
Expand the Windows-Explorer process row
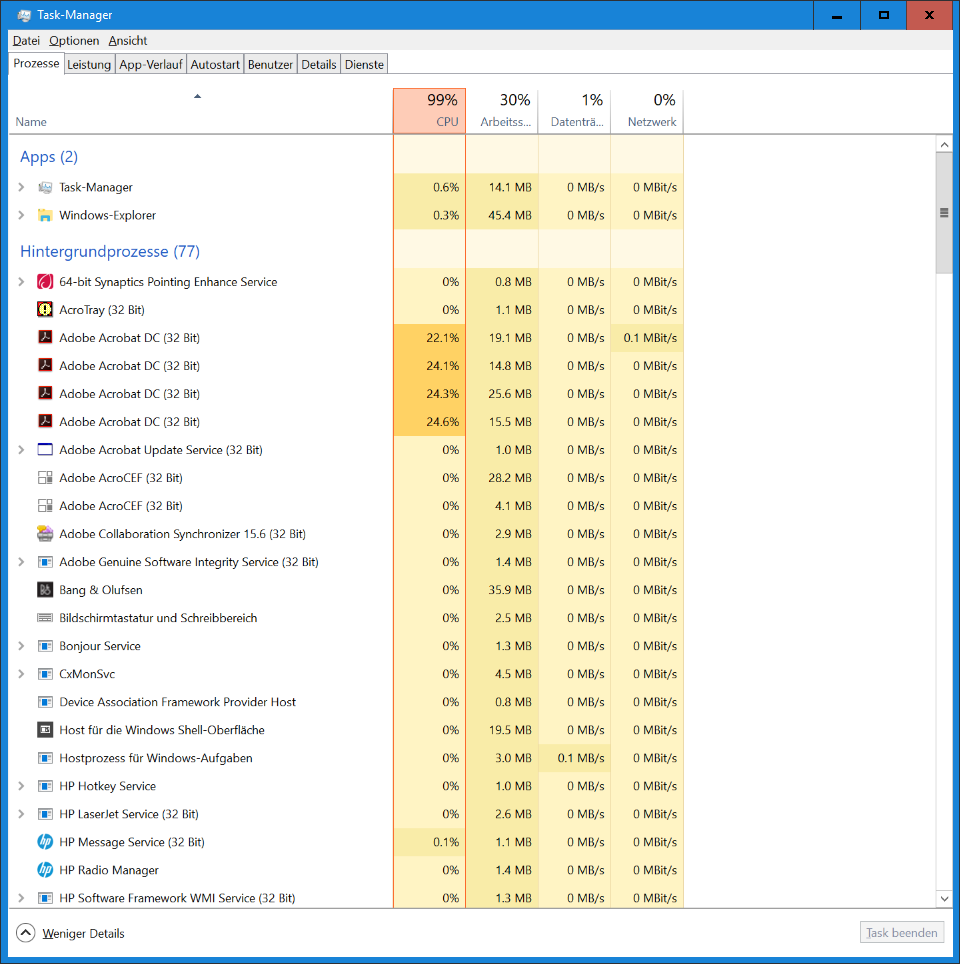pyautogui.click(x=22, y=215)
